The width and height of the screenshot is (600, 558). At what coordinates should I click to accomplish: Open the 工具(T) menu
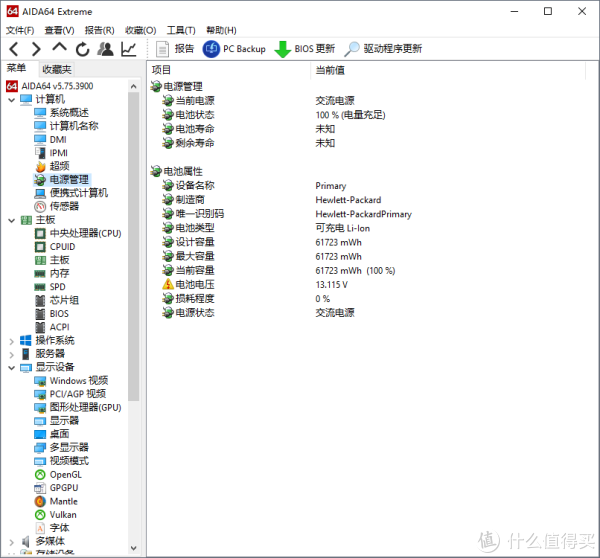point(181,30)
